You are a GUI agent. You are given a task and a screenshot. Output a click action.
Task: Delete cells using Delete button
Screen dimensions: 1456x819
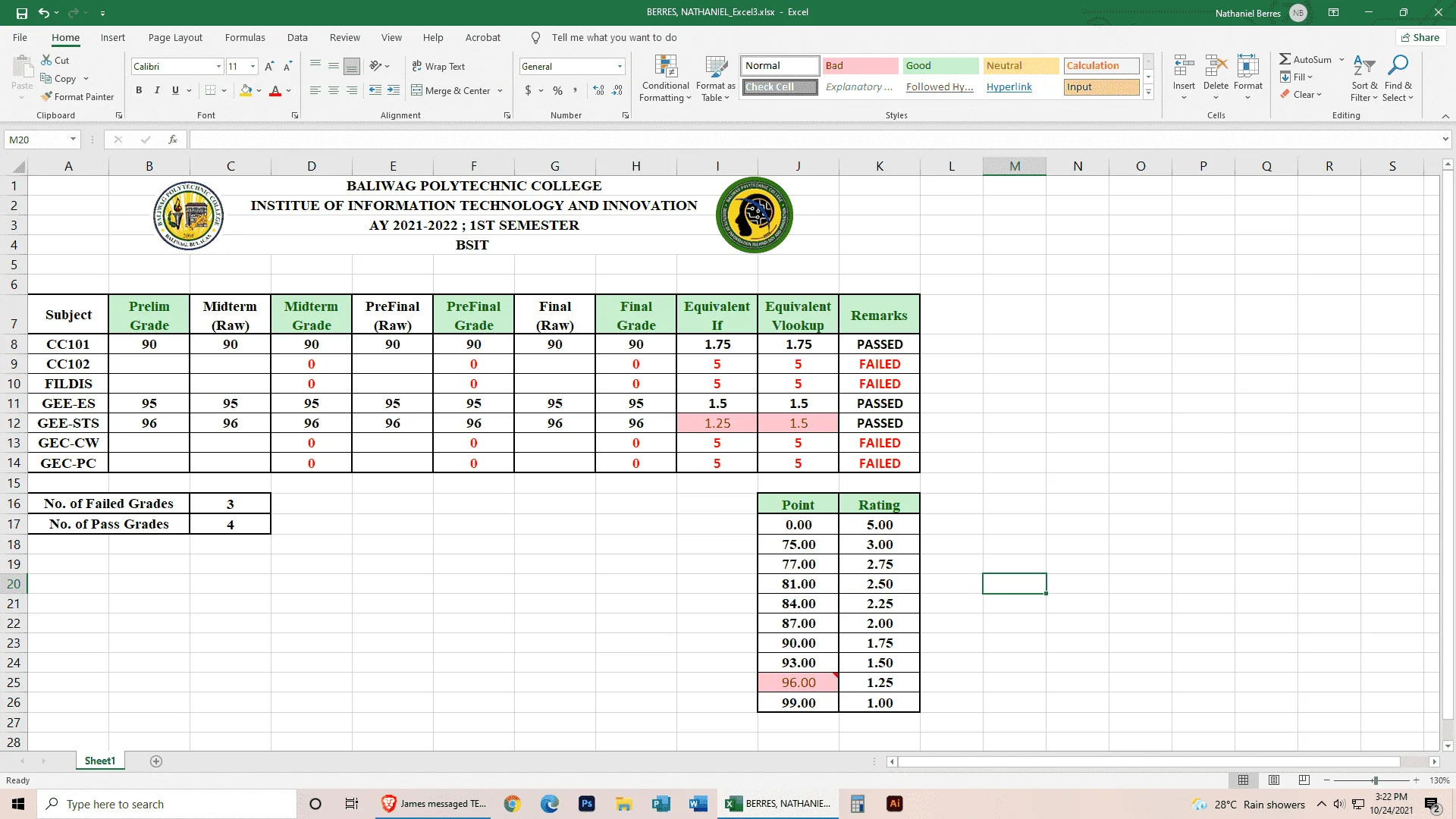tap(1216, 77)
